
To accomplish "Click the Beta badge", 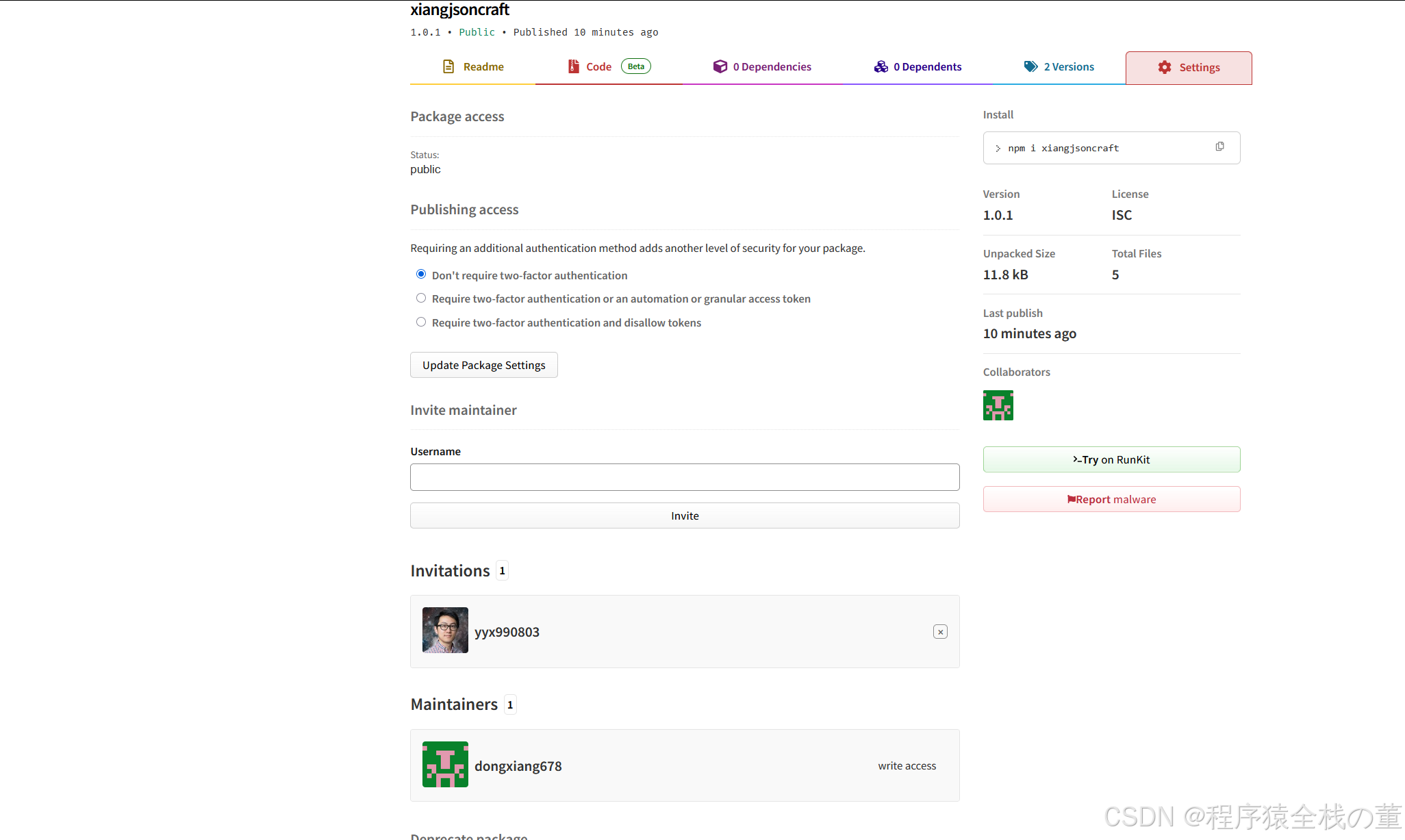I will 636,66.
